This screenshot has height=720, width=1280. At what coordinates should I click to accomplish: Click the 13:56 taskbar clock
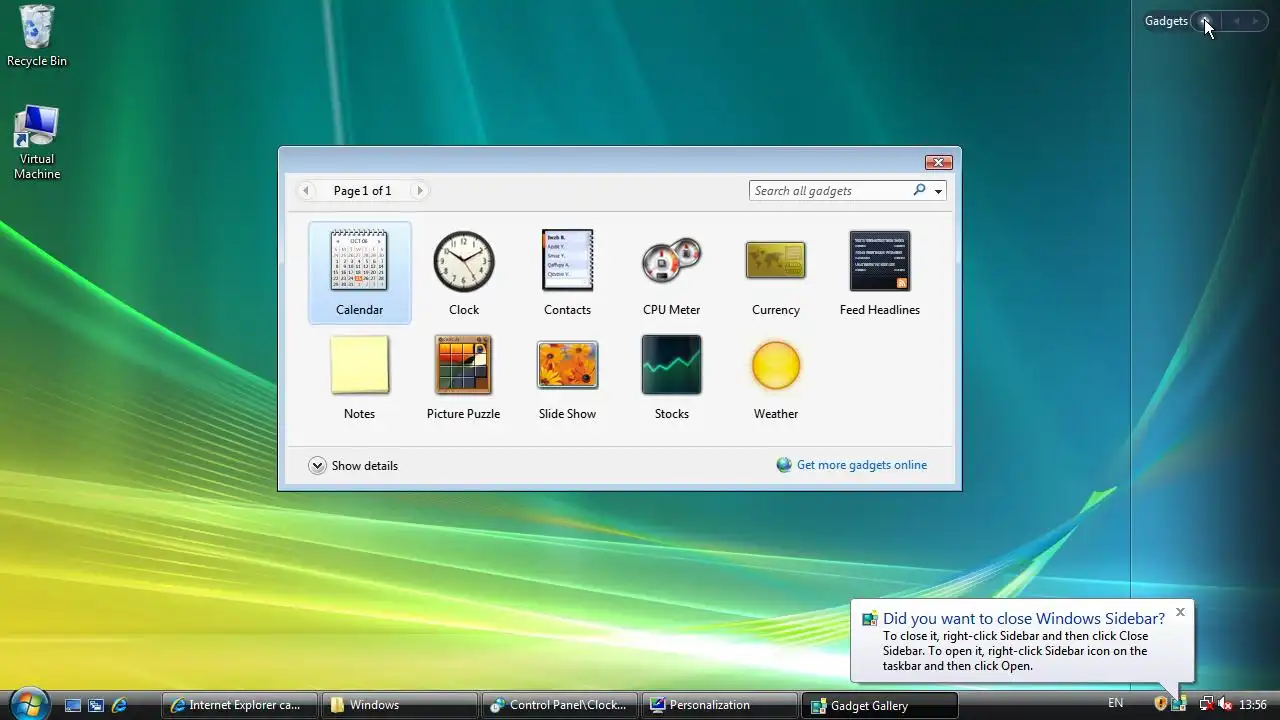tap(1253, 704)
